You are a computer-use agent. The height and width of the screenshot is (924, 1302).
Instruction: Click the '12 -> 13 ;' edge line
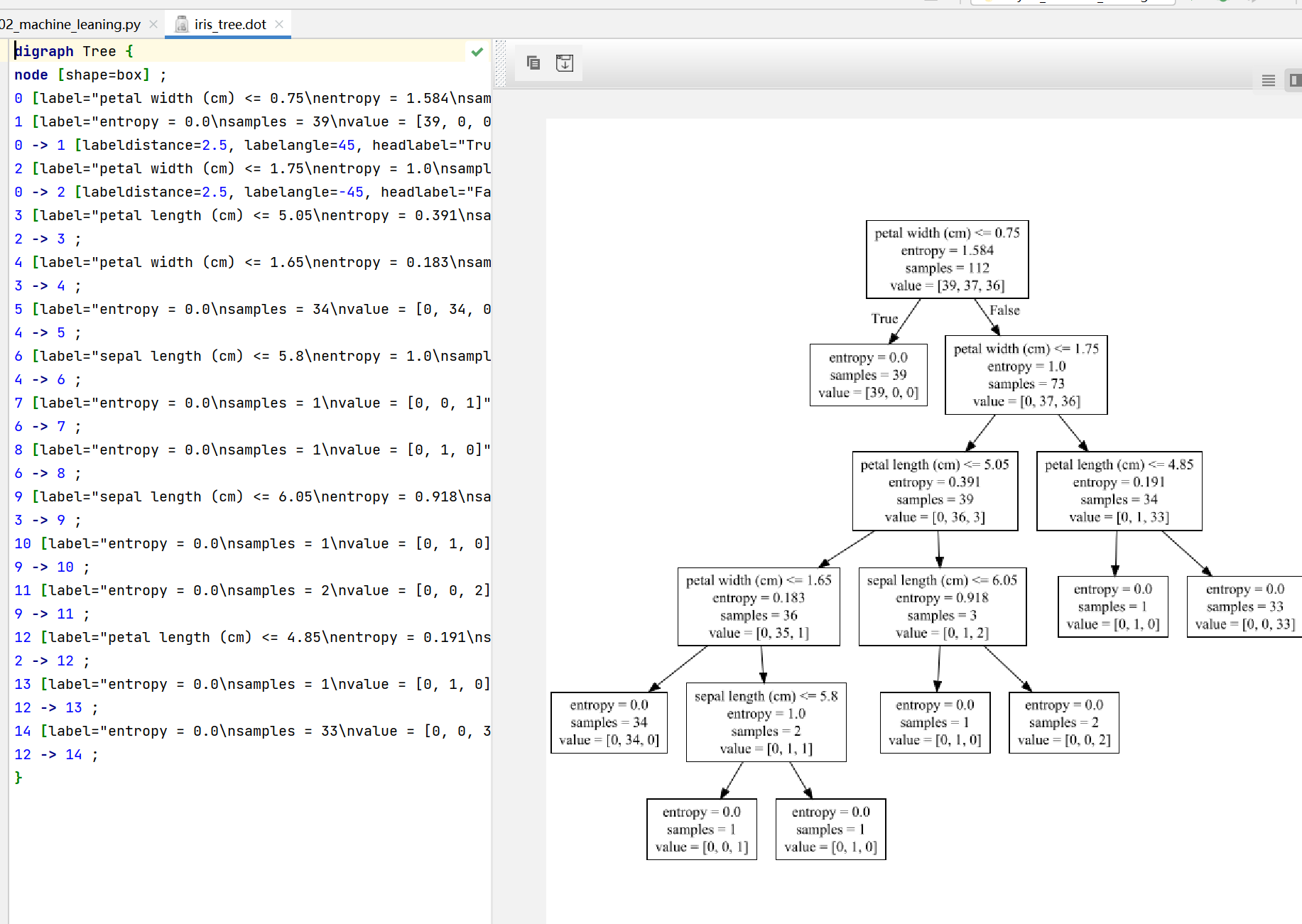click(56, 707)
